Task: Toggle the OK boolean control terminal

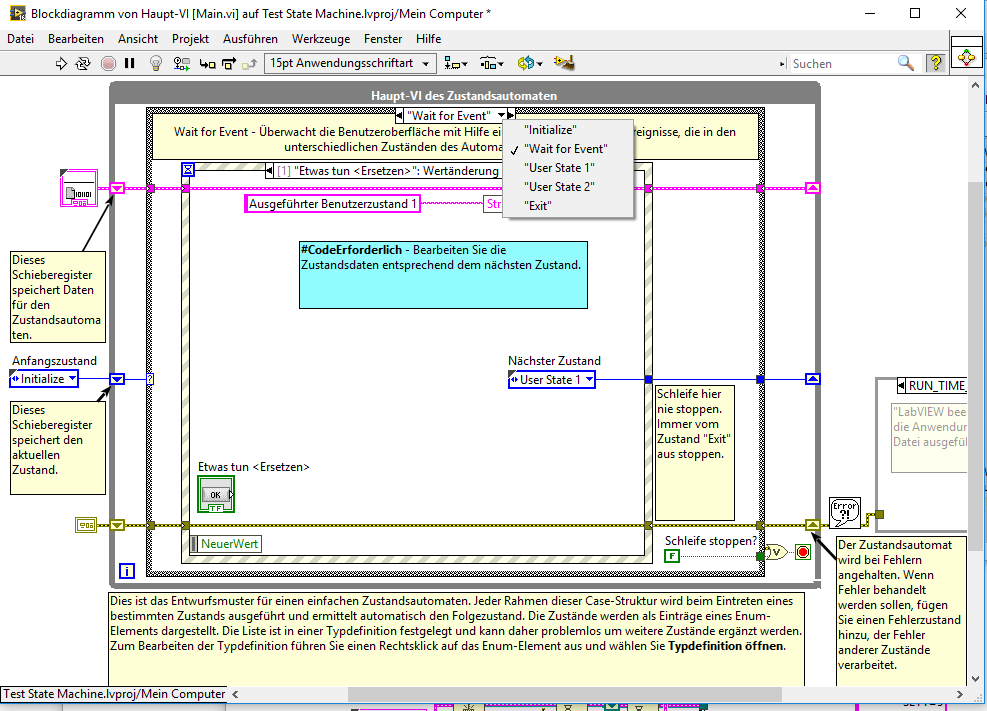Action: (214, 494)
